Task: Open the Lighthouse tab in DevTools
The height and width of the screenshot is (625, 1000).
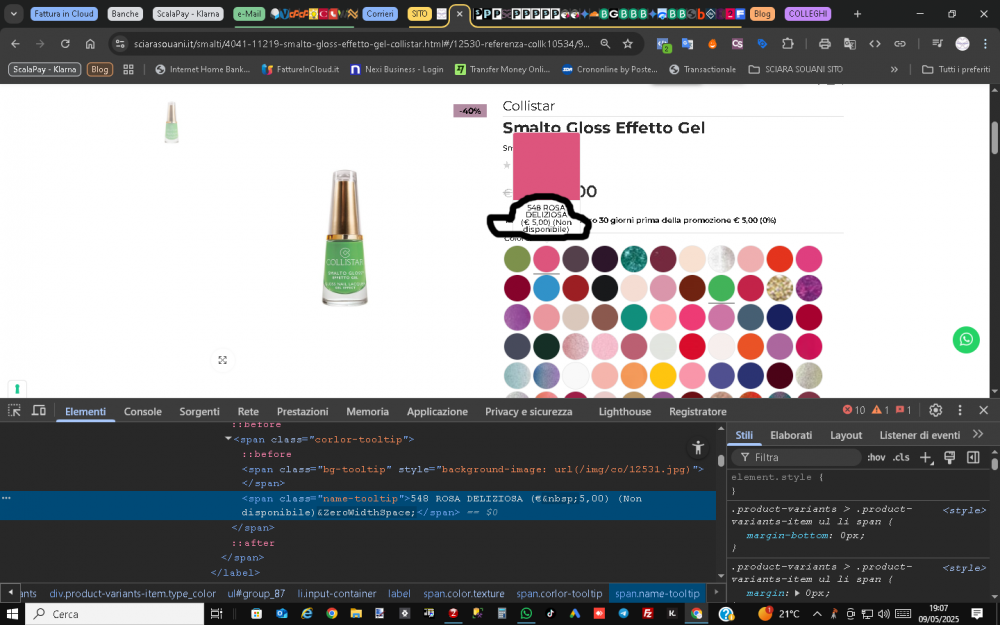Action: pos(624,411)
